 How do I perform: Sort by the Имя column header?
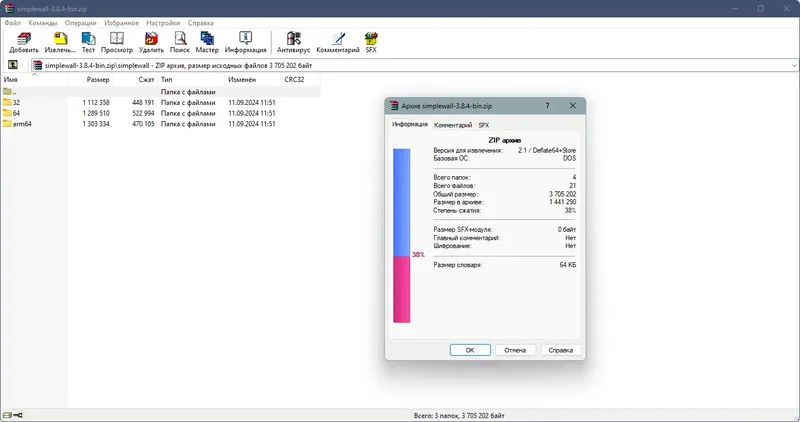pyautogui.click(x=34, y=80)
